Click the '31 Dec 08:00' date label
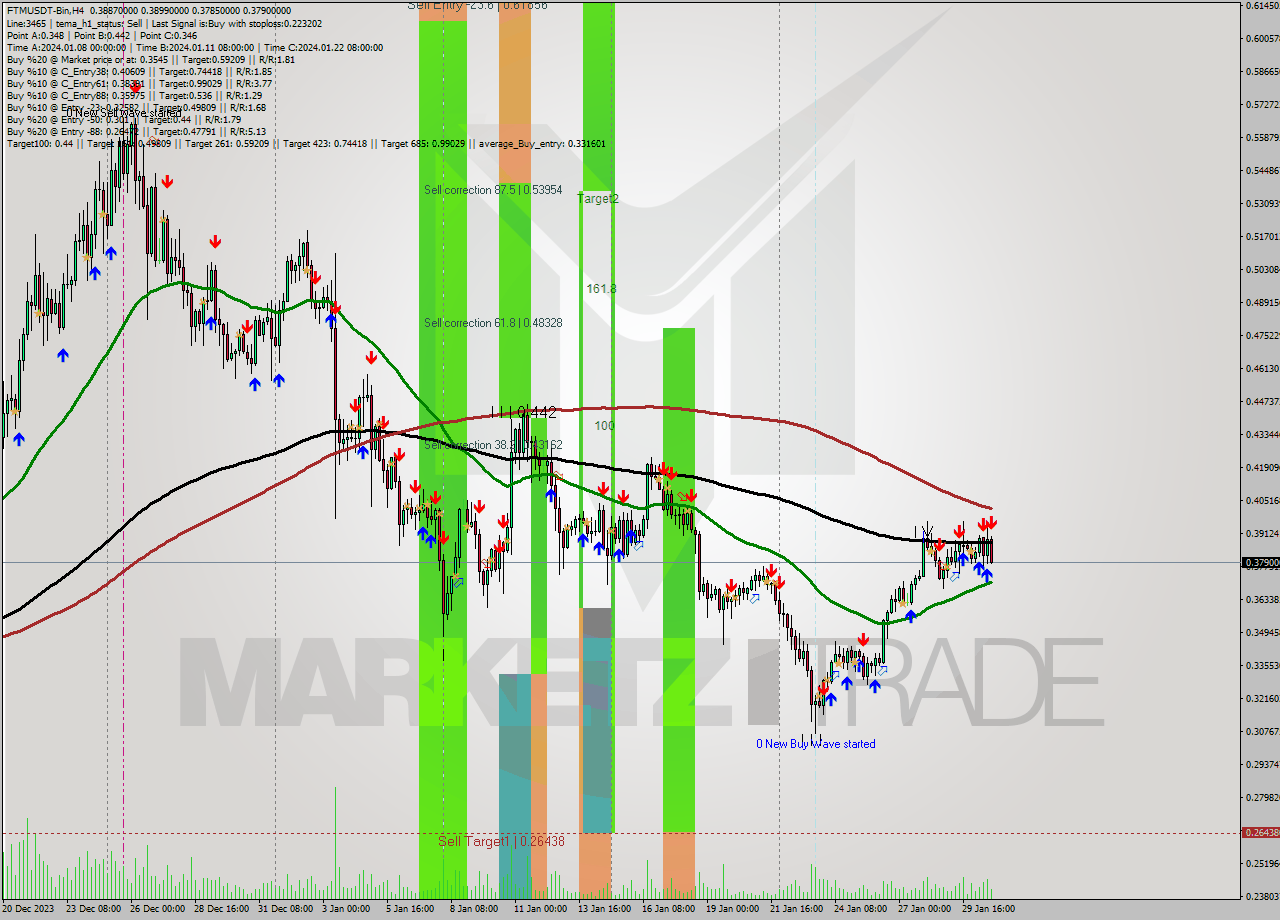Viewport: 1280px width, 920px height. (x=287, y=909)
